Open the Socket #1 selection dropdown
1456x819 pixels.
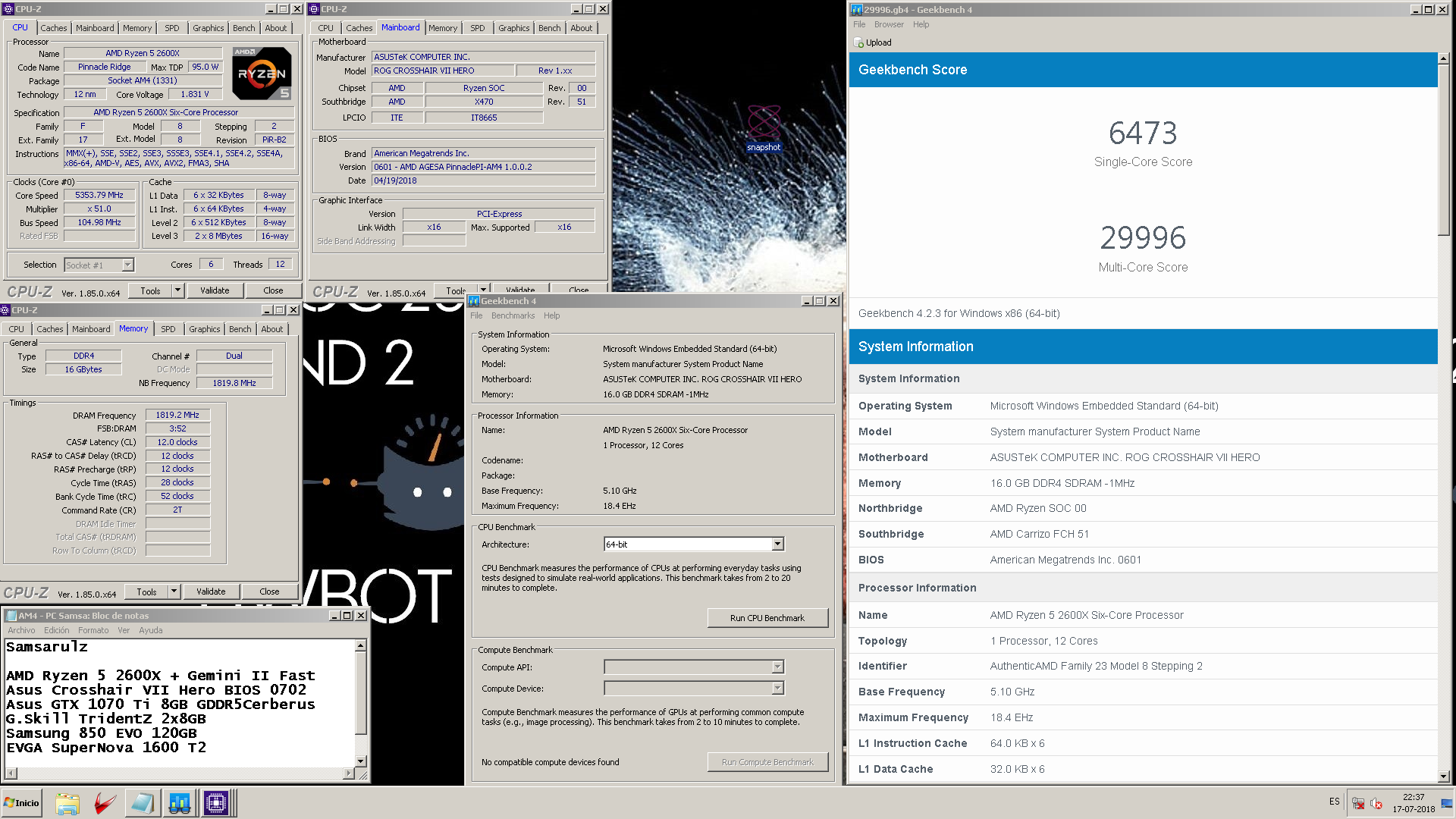tap(127, 265)
